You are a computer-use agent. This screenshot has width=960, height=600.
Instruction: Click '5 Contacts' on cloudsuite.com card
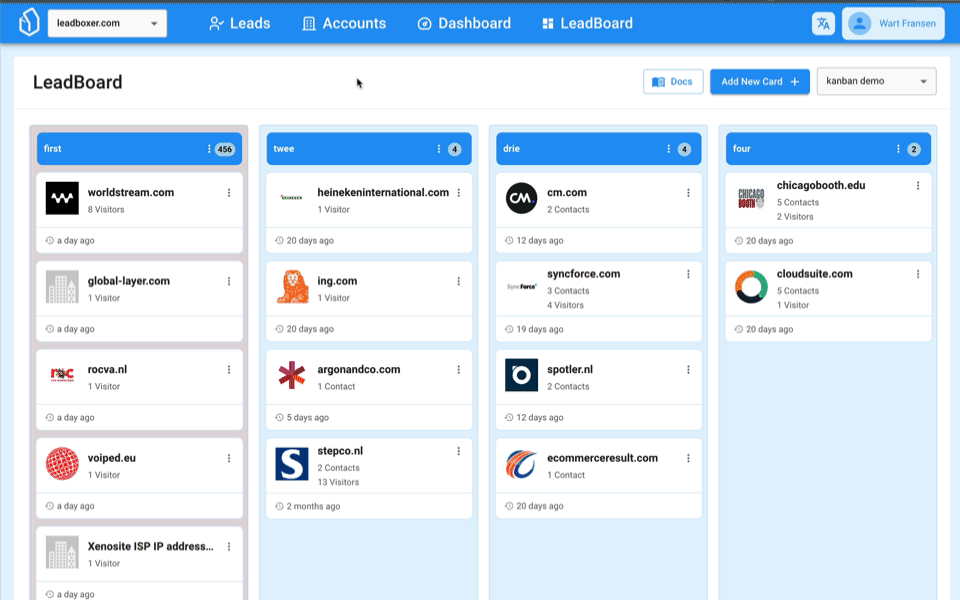[798, 291]
